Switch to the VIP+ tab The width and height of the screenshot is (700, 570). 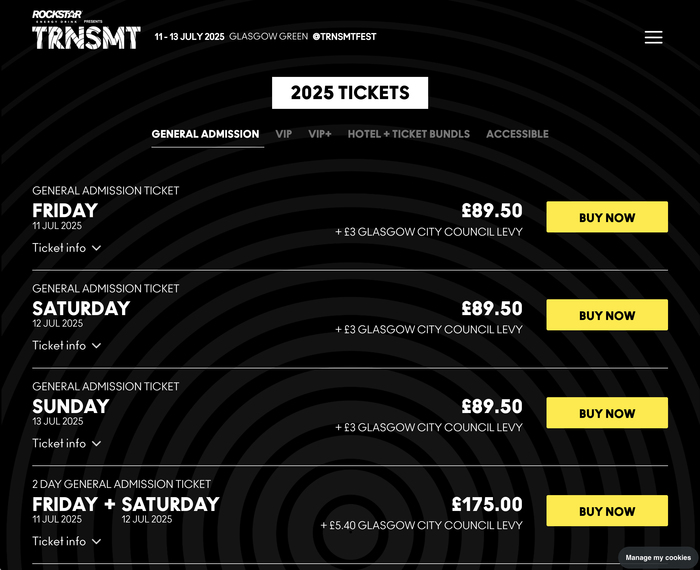pyautogui.click(x=320, y=134)
